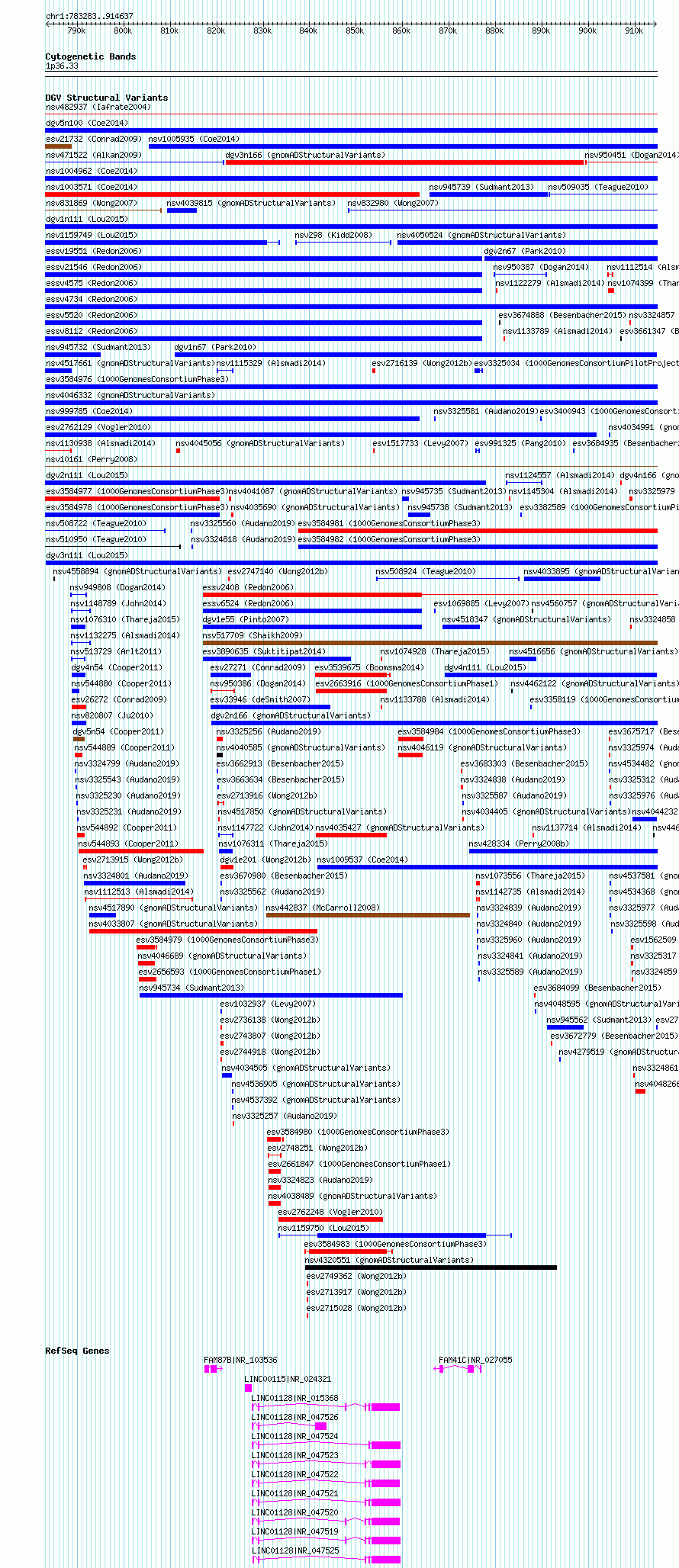Select label nsv999785 (Coe2014)
The width and height of the screenshot is (679, 1568).
point(89,411)
